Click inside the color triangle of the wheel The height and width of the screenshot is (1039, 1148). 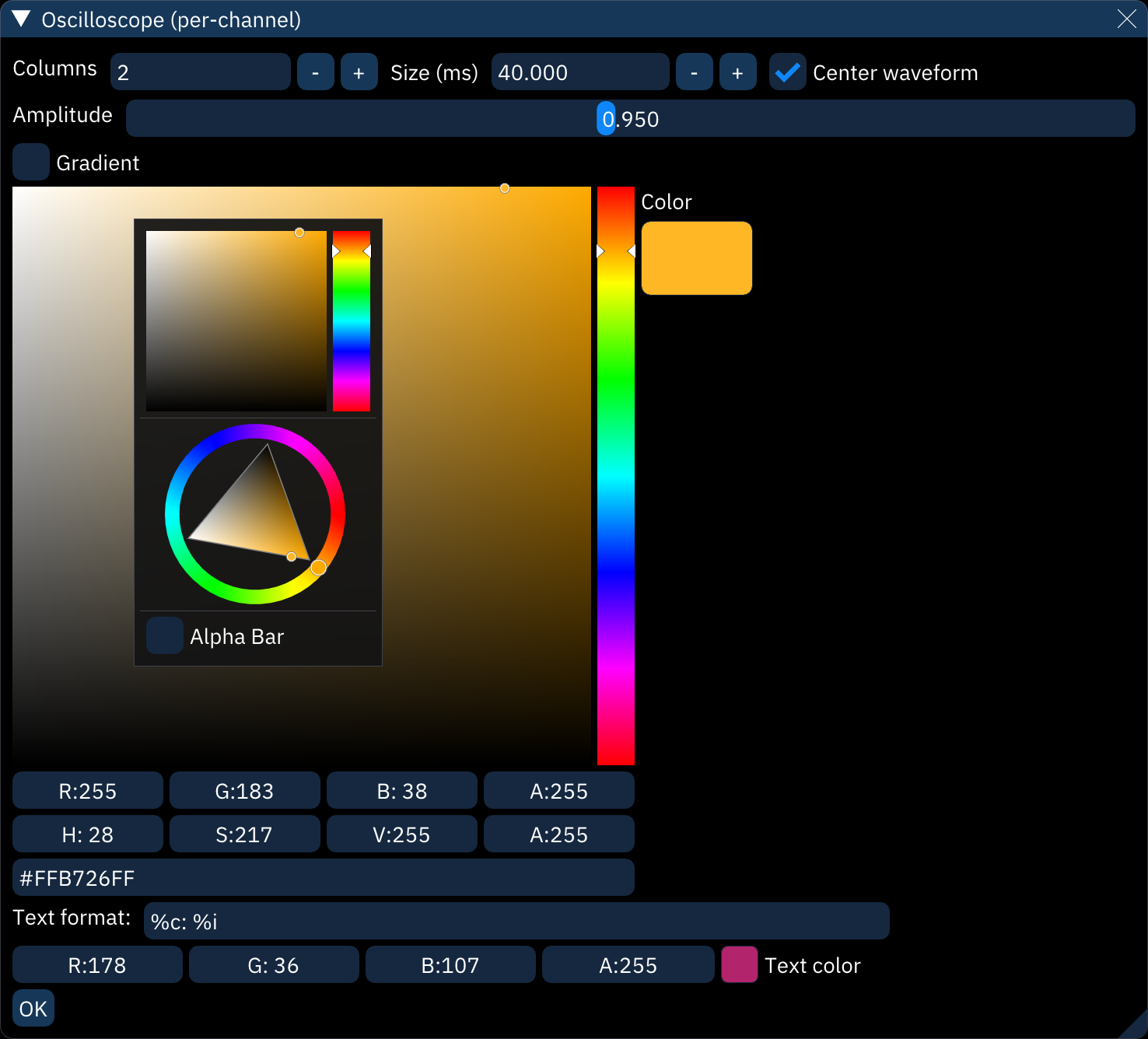[x=257, y=513]
